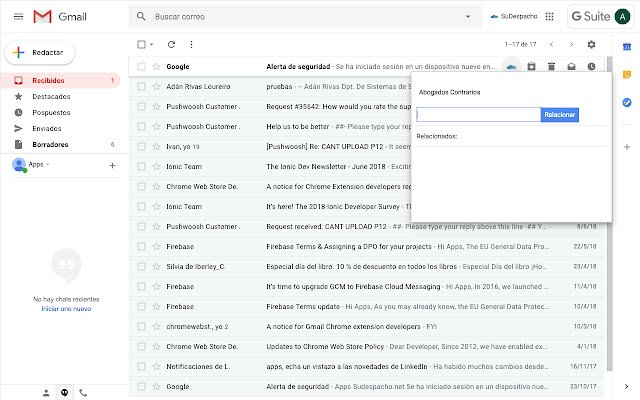The image size is (640, 400).
Task: Get add-ons plus icon in side panel
Action: (627, 147)
